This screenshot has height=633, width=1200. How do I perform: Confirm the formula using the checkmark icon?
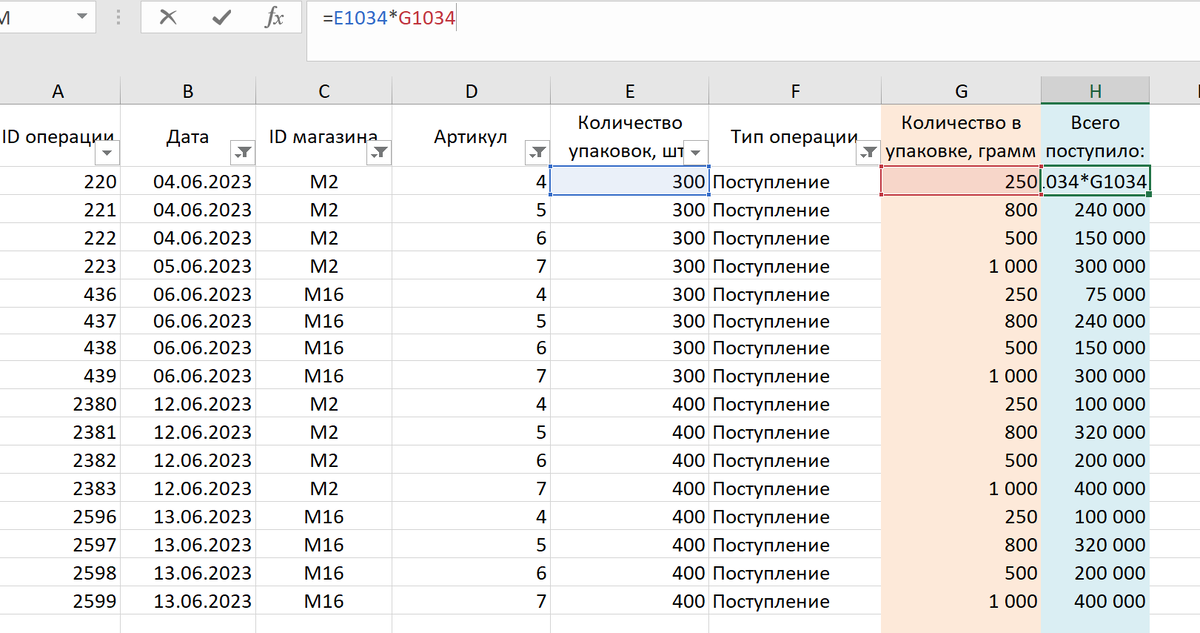tap(222, 17)
